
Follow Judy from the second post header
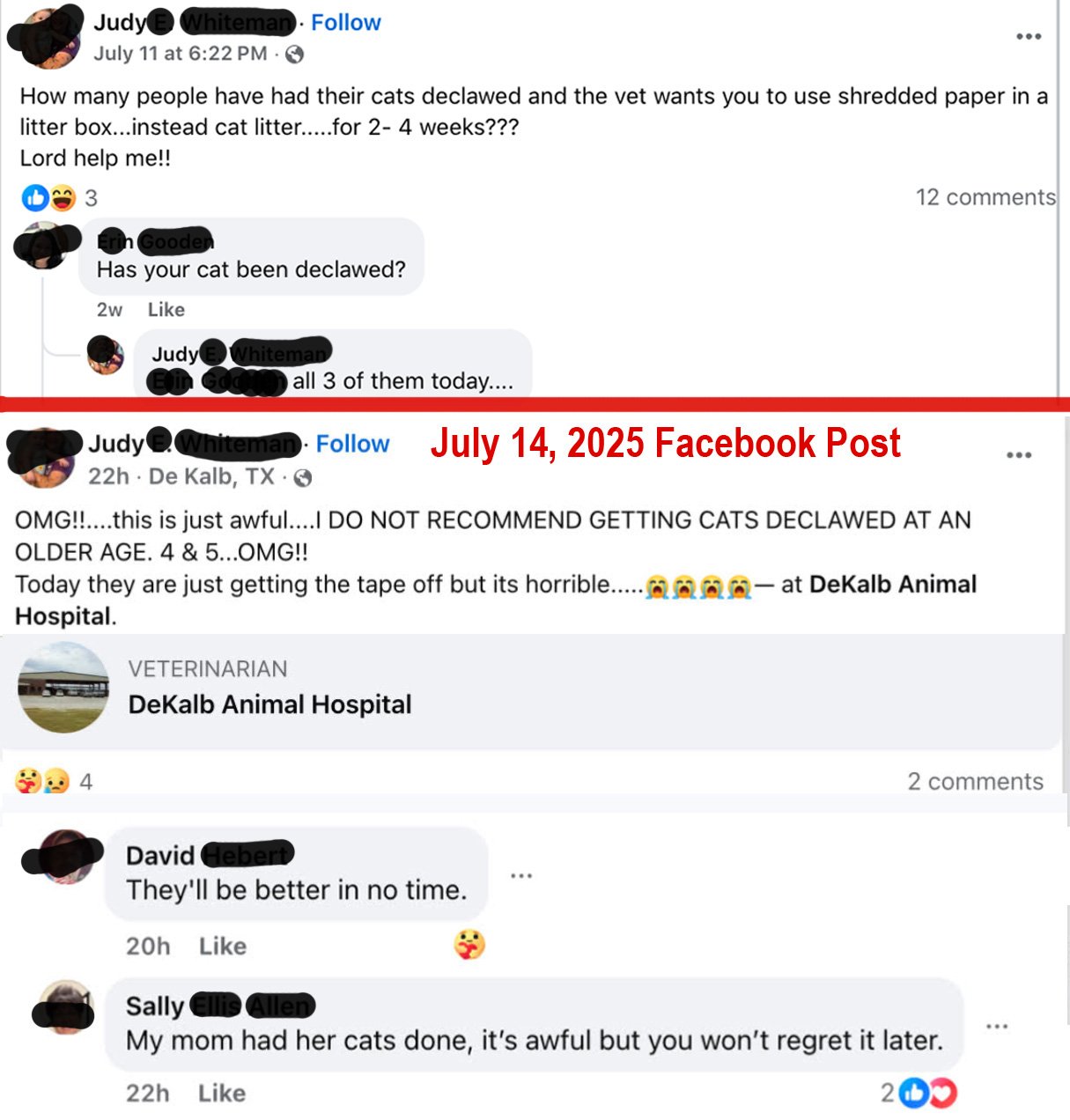click(x=352, y=444)
